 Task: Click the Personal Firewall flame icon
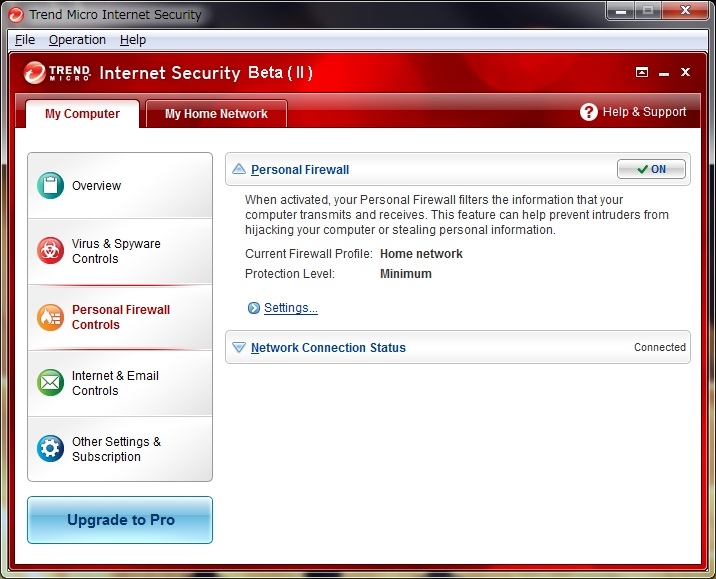[x=50, y=317]
